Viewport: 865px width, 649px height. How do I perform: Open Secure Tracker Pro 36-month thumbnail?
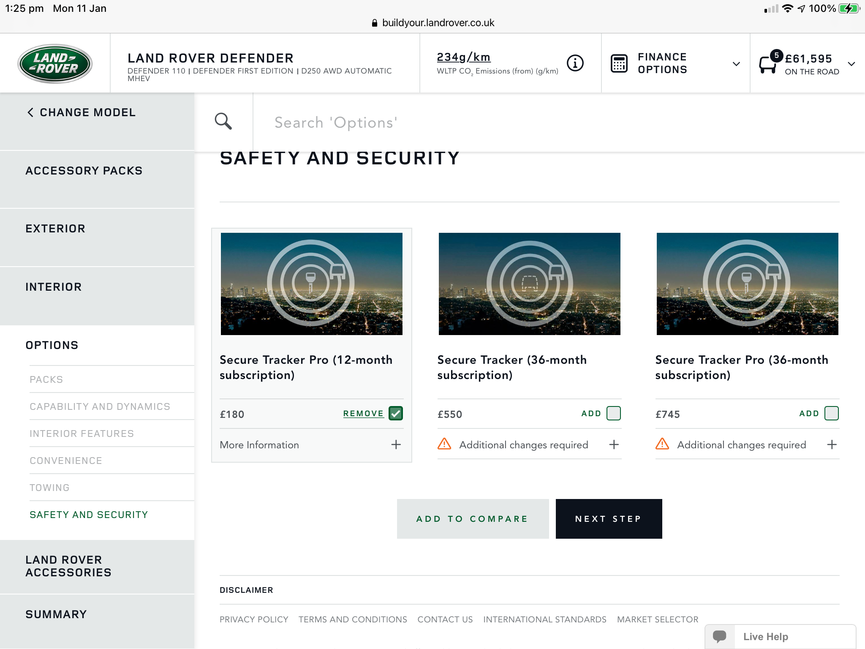747,284
